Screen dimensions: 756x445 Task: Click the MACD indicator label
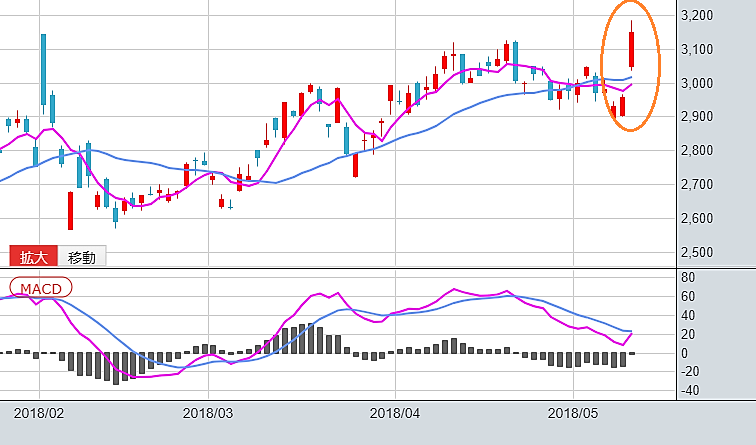click(41, 288)
